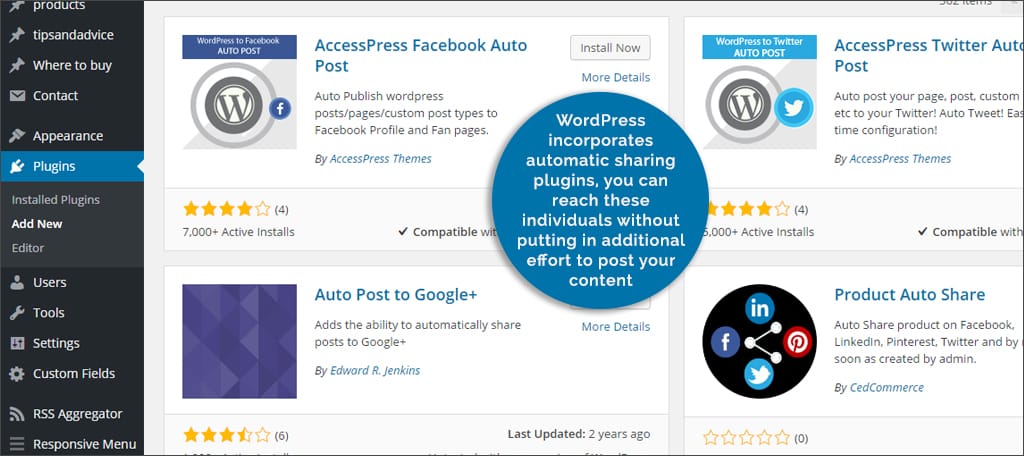Install AccessPress Facebook Auto Post now
1024x456 pixels.
pyautogui.click(x=610, y=48)
